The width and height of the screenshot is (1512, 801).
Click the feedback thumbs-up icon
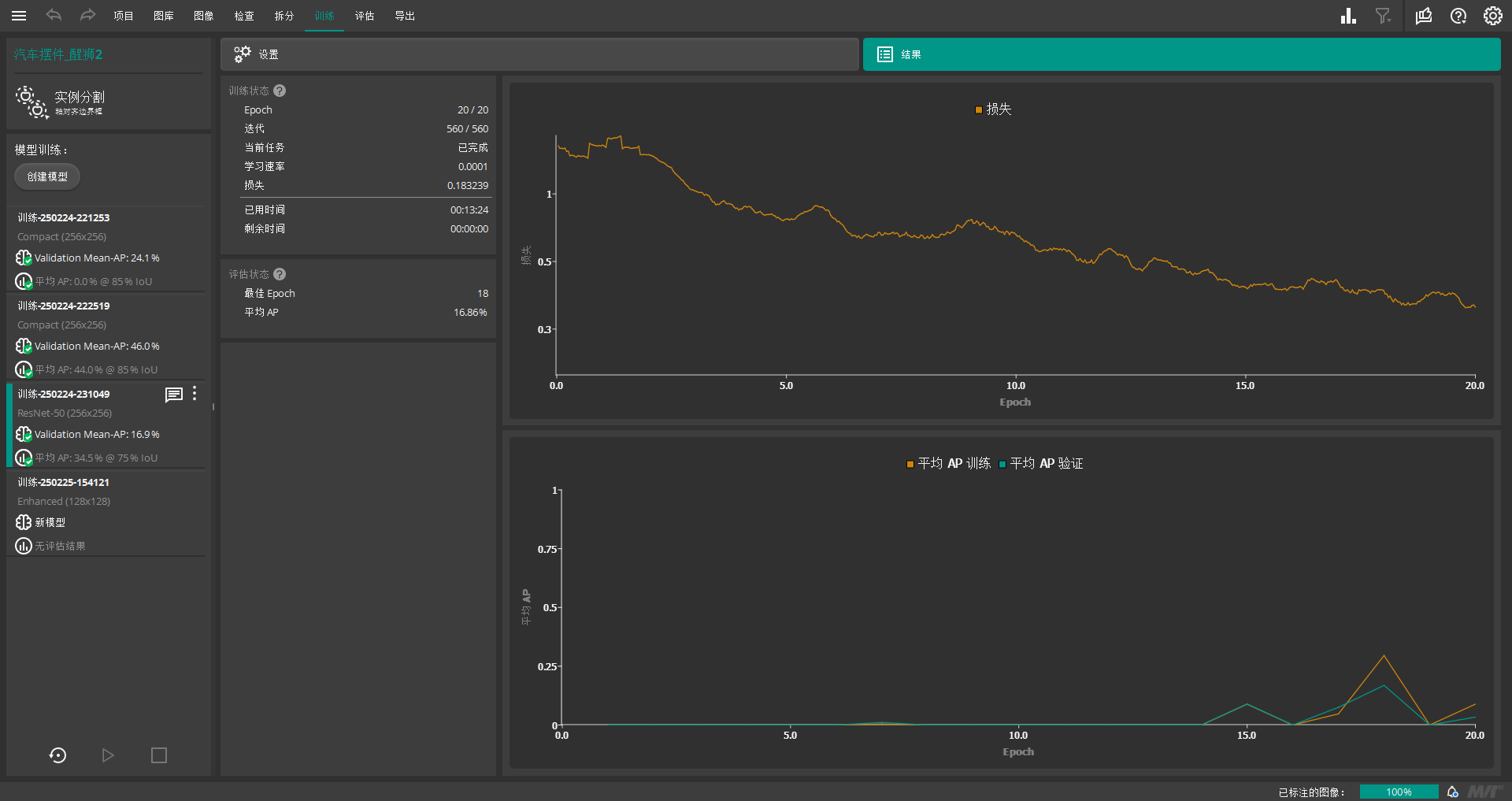(x=1424, y=16)
